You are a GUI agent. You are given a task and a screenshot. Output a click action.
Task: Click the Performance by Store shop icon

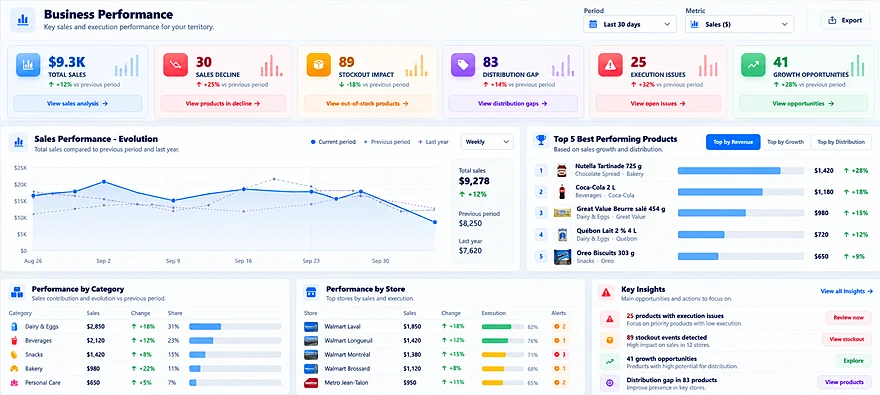coord(311,292)
